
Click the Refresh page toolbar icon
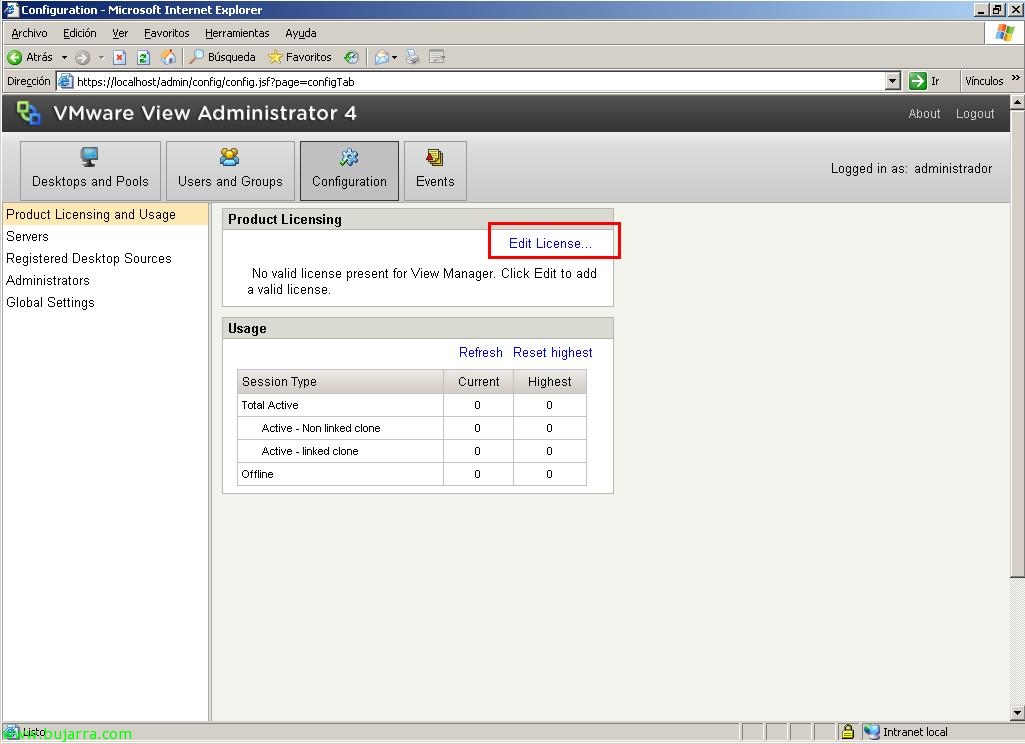tap(144, 58)
